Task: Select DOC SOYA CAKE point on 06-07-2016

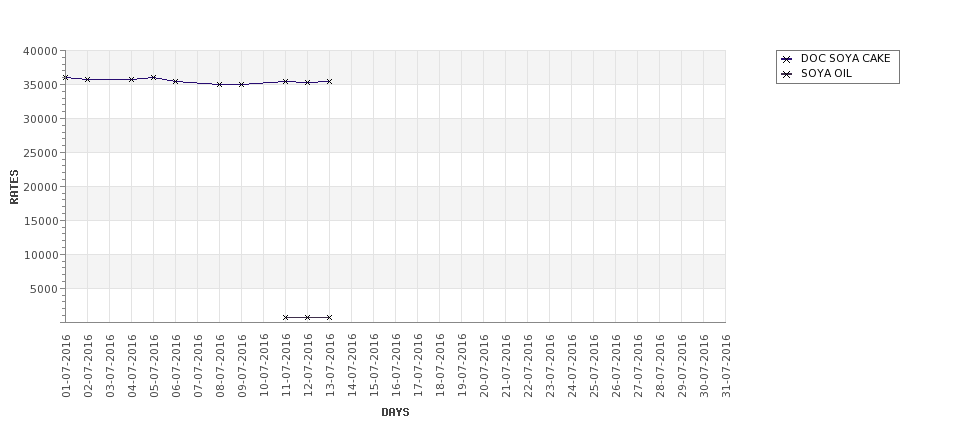Action: [x=175, y=81]
